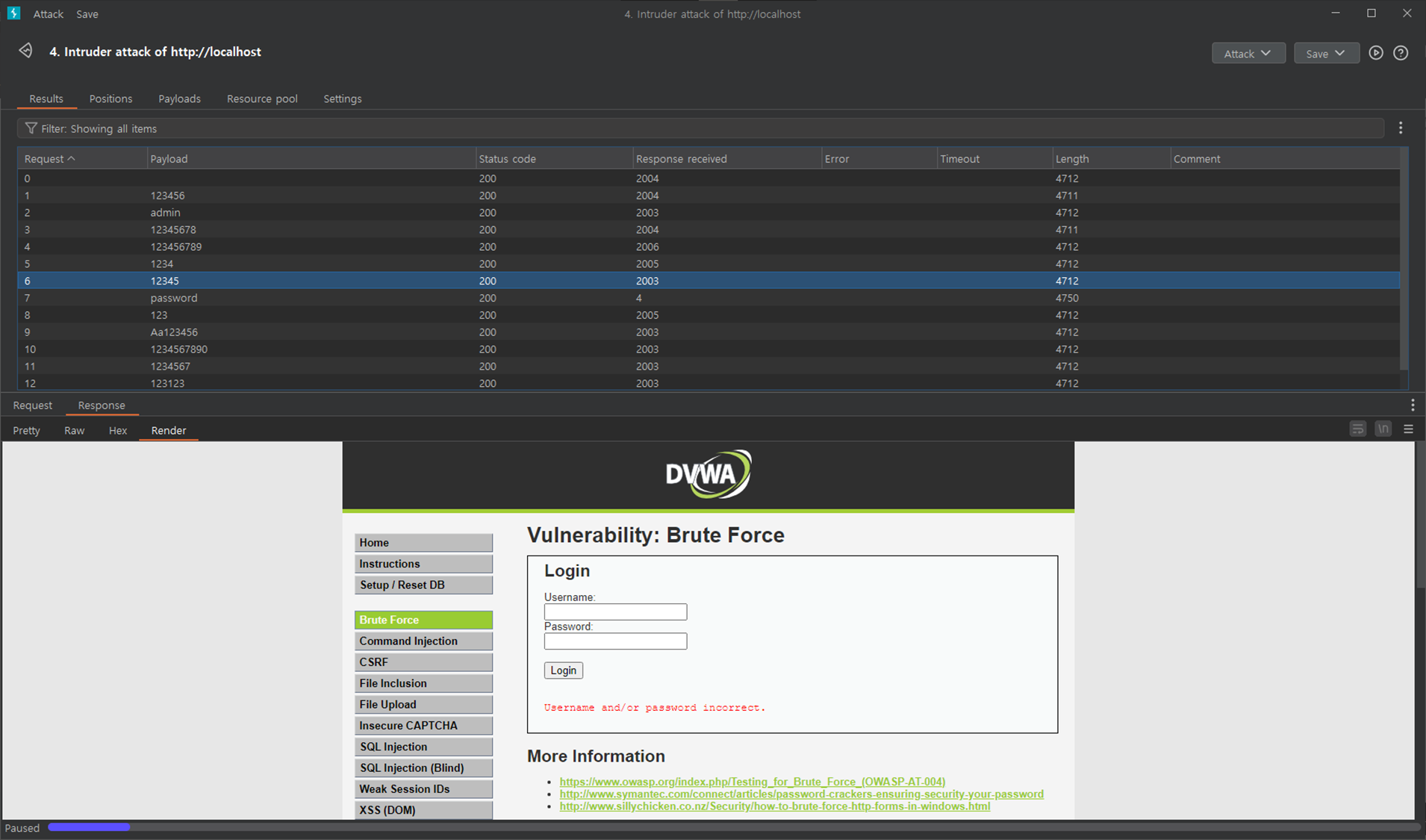Click the DVWA logo image
Screen dimensions: 1426x840
pyautogui.click(x=709, y=474)
